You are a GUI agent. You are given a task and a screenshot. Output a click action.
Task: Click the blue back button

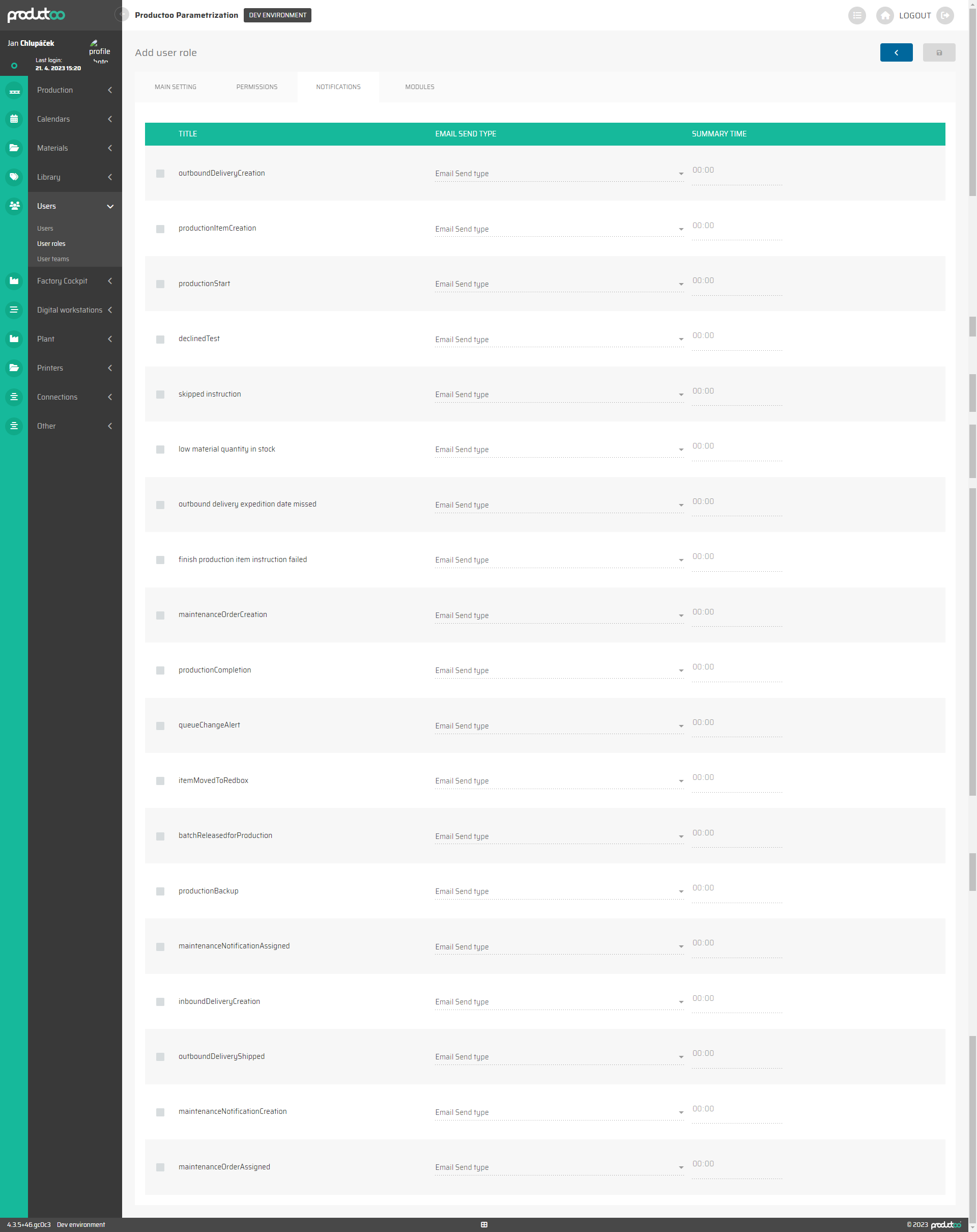[896, 52]
